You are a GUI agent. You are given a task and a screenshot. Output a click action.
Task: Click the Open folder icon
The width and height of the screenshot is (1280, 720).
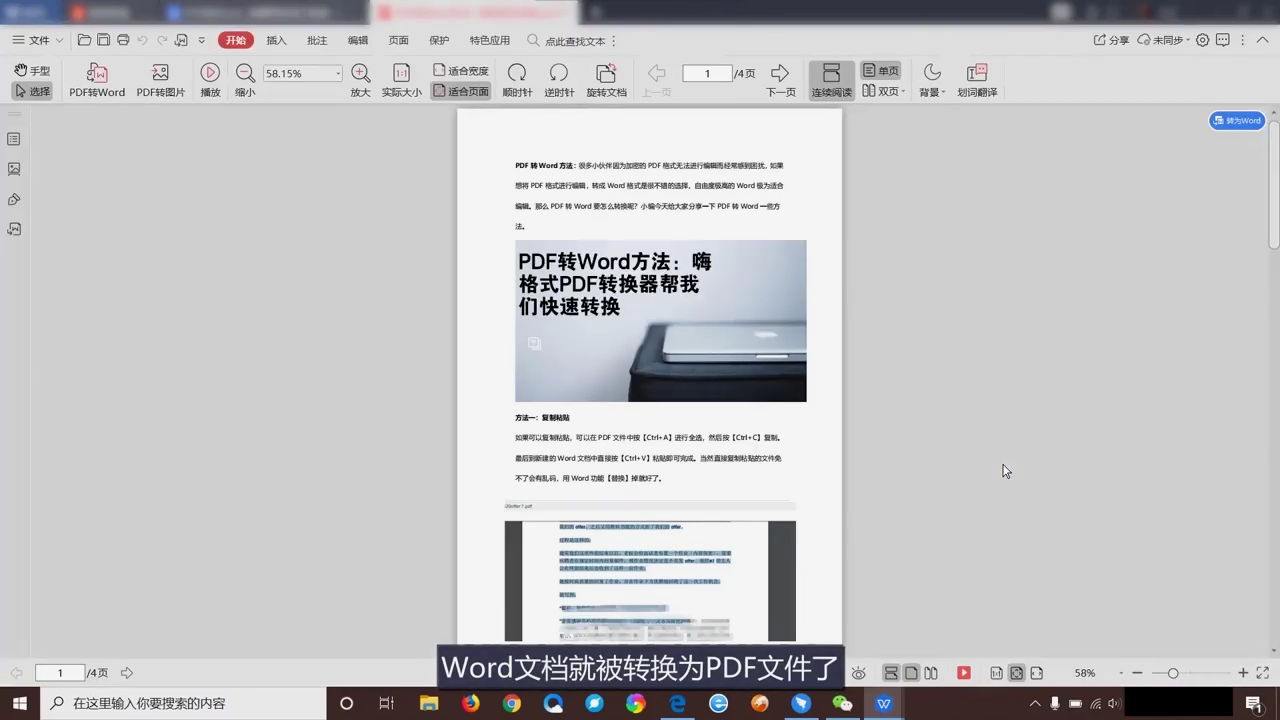pos(84,40)
